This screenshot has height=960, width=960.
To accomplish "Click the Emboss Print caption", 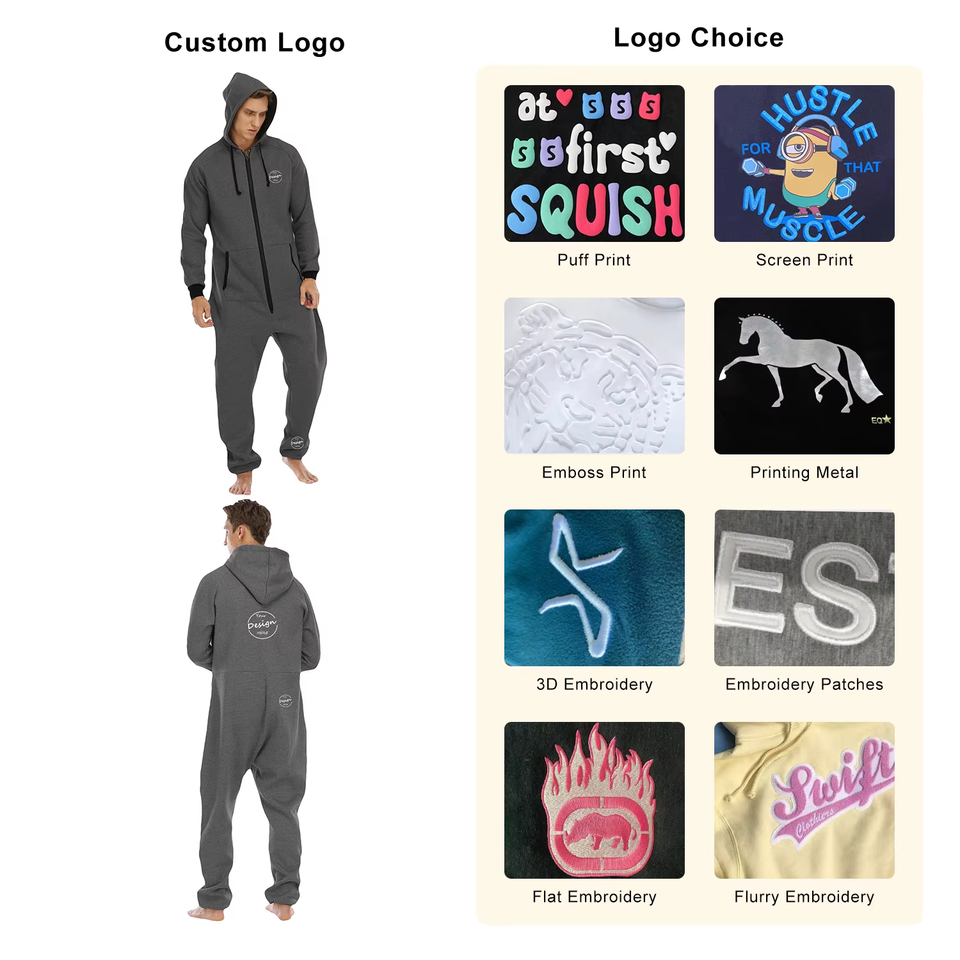I will [594, 473].
